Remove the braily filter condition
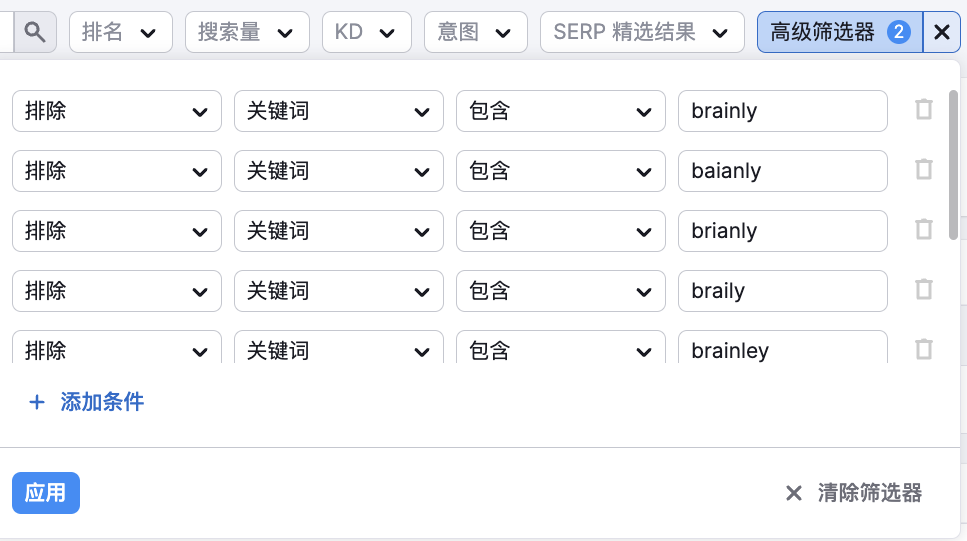This screenshot has height=541, width=967. coord(924,290)
